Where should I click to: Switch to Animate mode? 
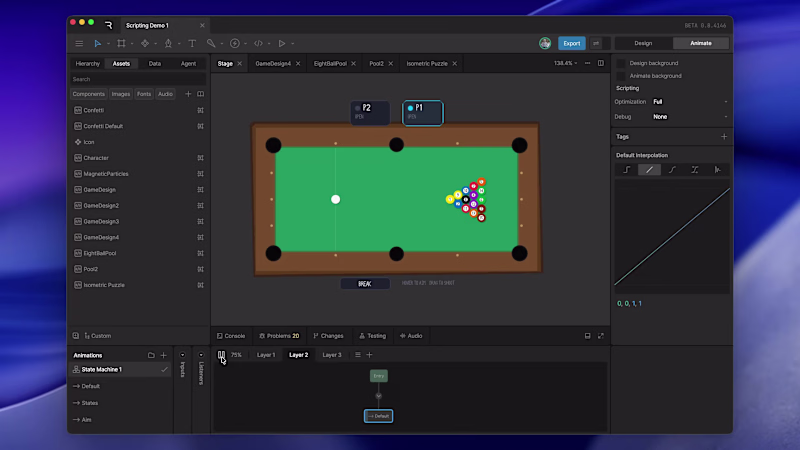(x=701, y=43)
